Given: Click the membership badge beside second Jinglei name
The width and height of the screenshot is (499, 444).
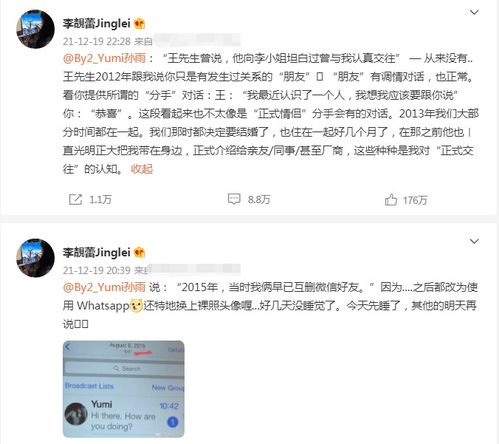Looking at the screenshot, I should click(x=139, y=253).
